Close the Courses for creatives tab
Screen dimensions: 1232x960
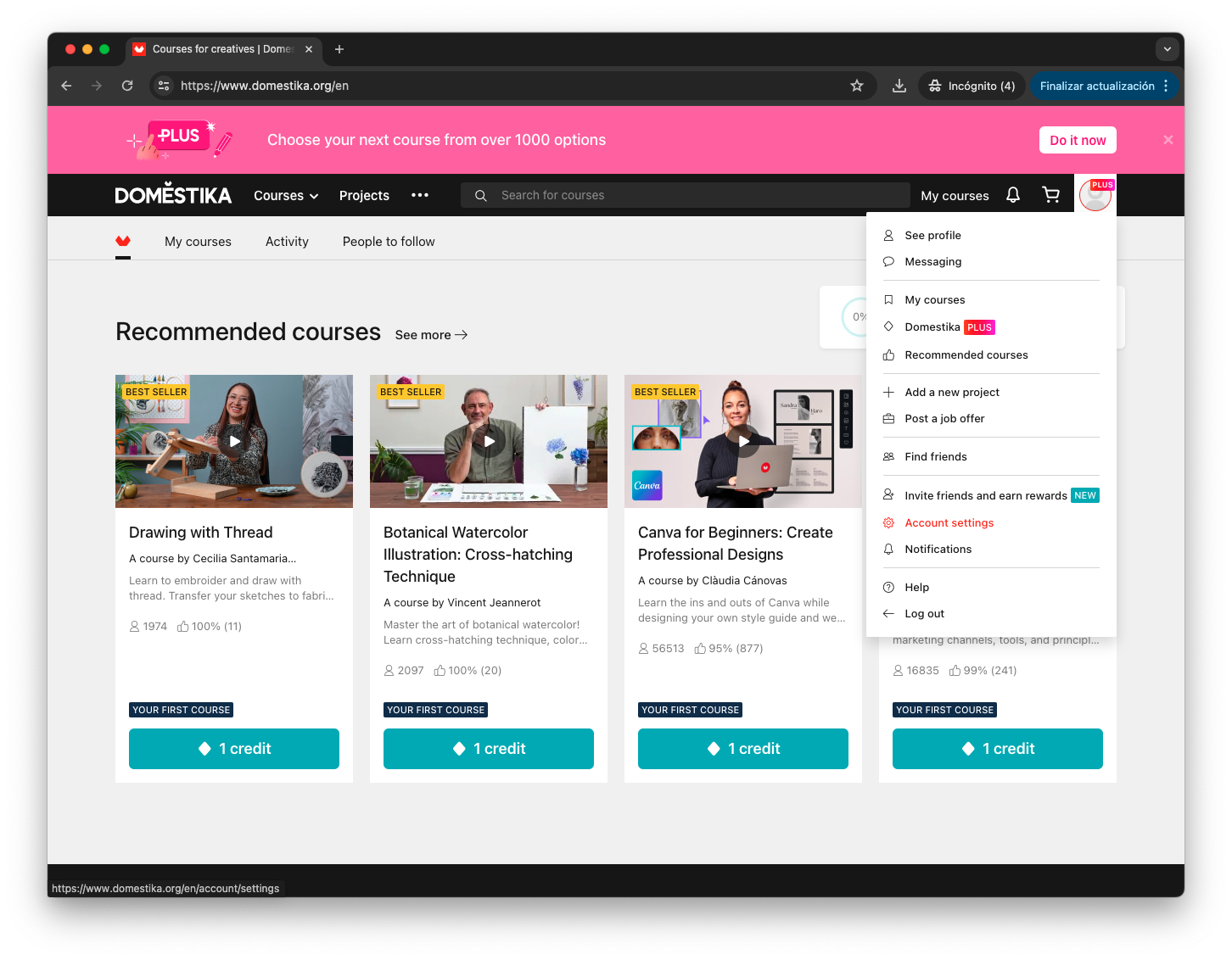309,49
